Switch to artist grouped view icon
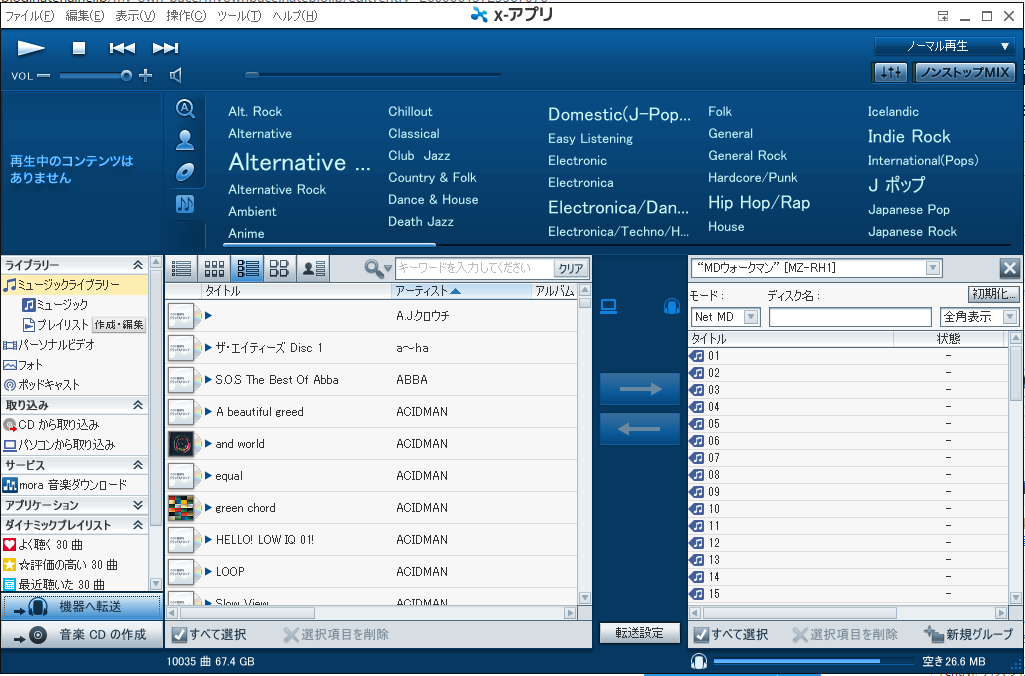1025x676 pixels. point(313,268)
